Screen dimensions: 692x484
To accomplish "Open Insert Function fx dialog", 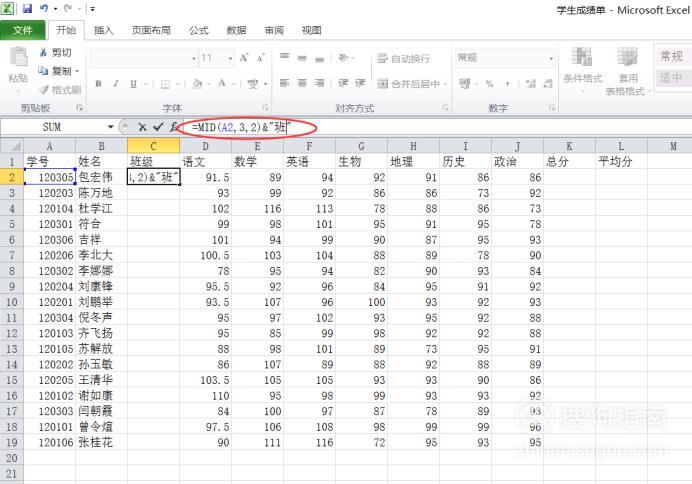I will coord(174,127).
